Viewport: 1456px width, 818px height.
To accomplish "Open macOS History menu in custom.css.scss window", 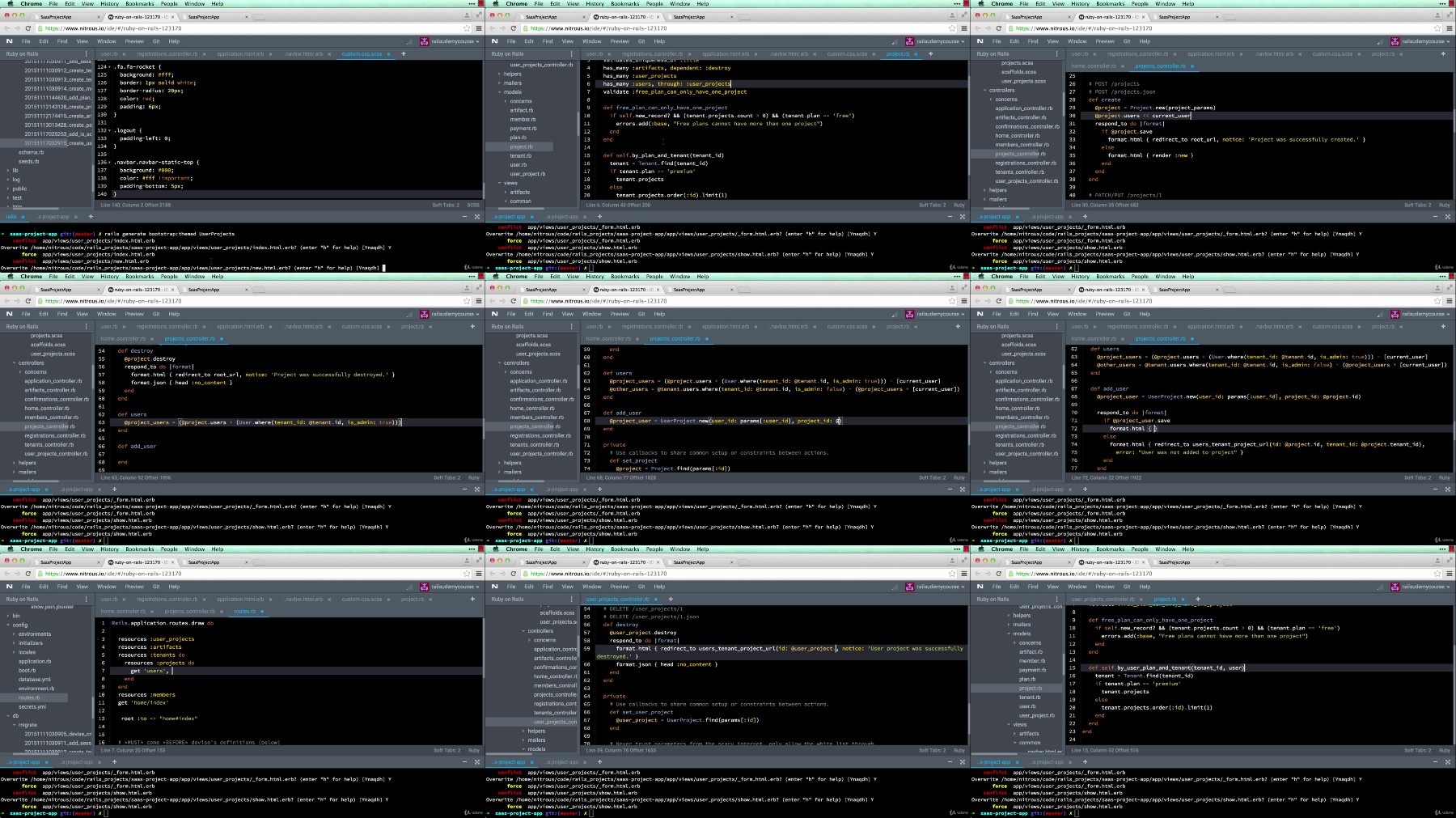I will 110,3.
